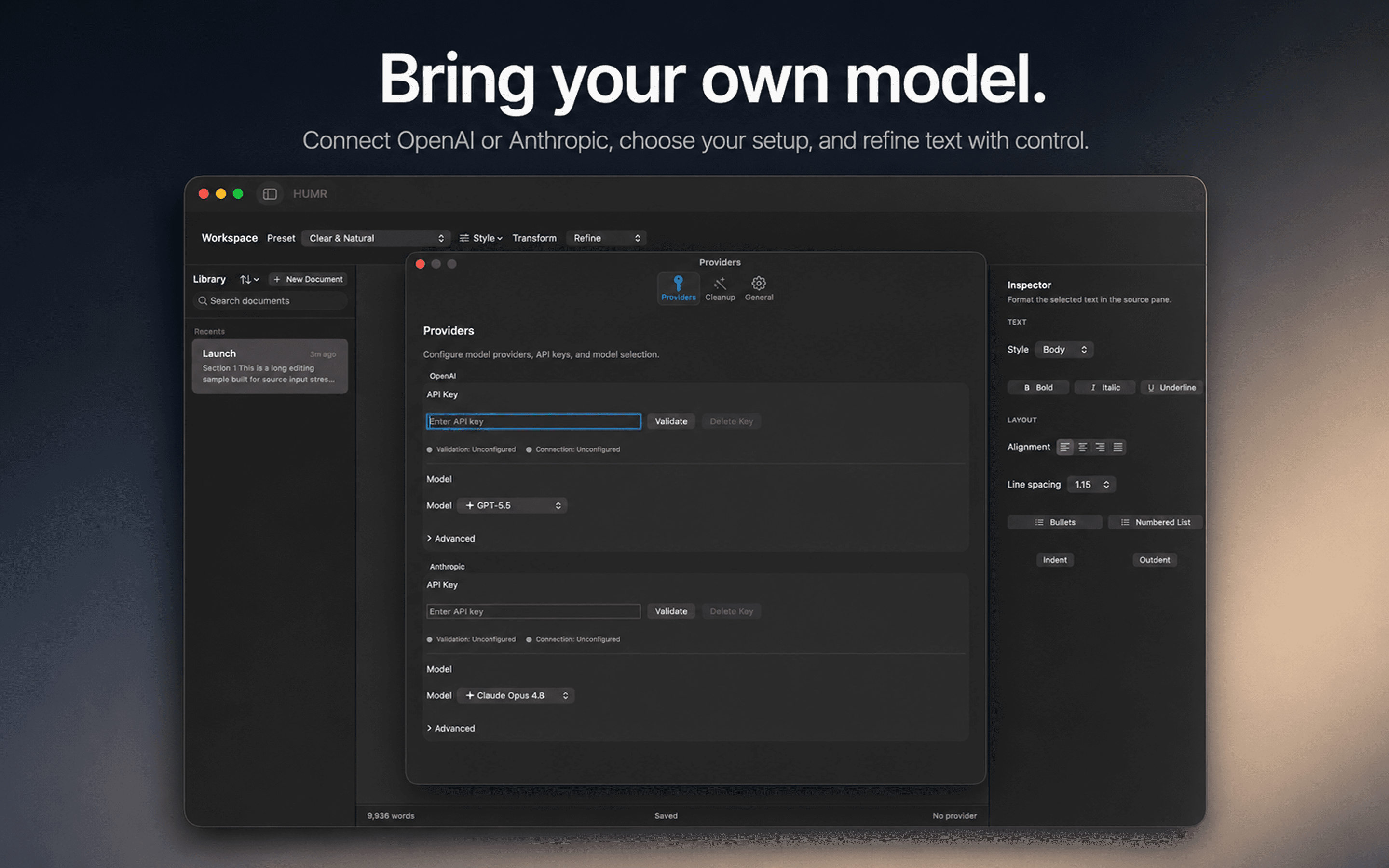
Task: Open the Transform Refine dropdown
Action: point(607,238)
